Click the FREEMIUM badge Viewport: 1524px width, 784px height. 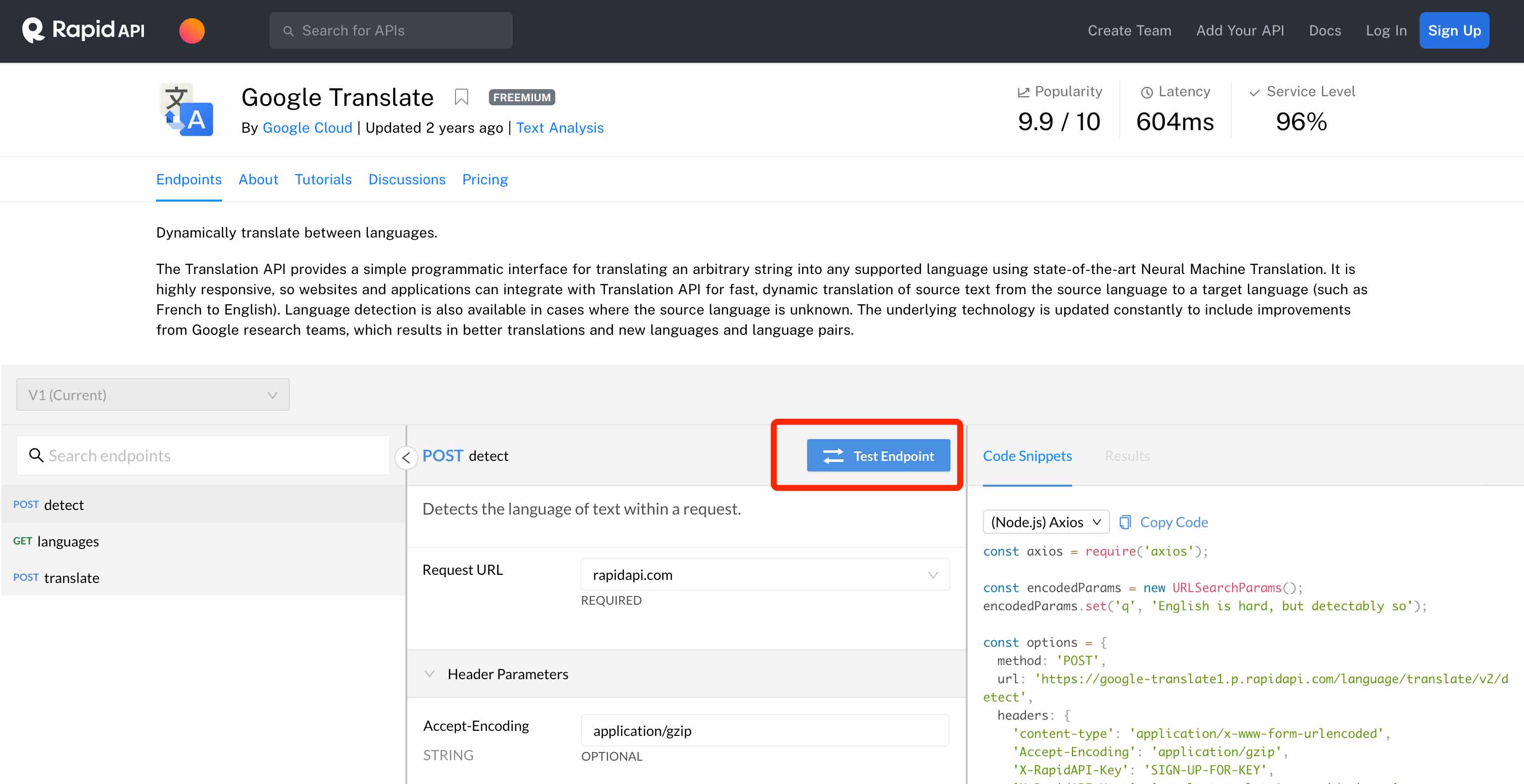[521, 98]
